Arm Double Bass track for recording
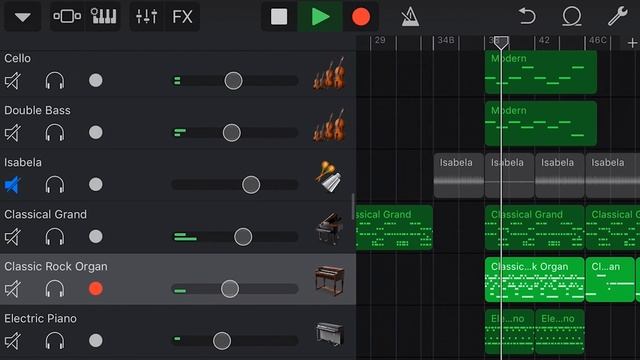 96,132
